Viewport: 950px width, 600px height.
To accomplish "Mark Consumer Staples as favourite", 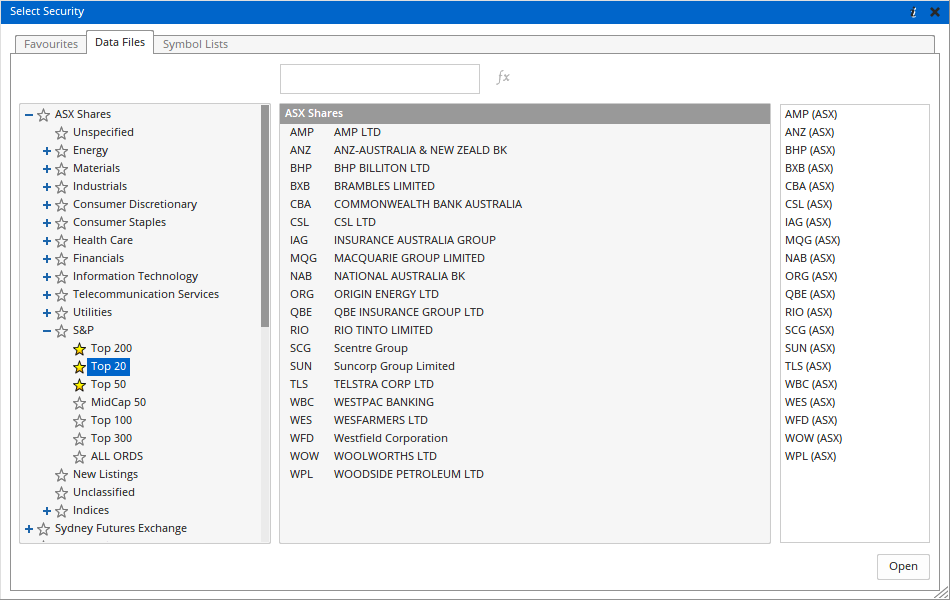I will [62, 223].
